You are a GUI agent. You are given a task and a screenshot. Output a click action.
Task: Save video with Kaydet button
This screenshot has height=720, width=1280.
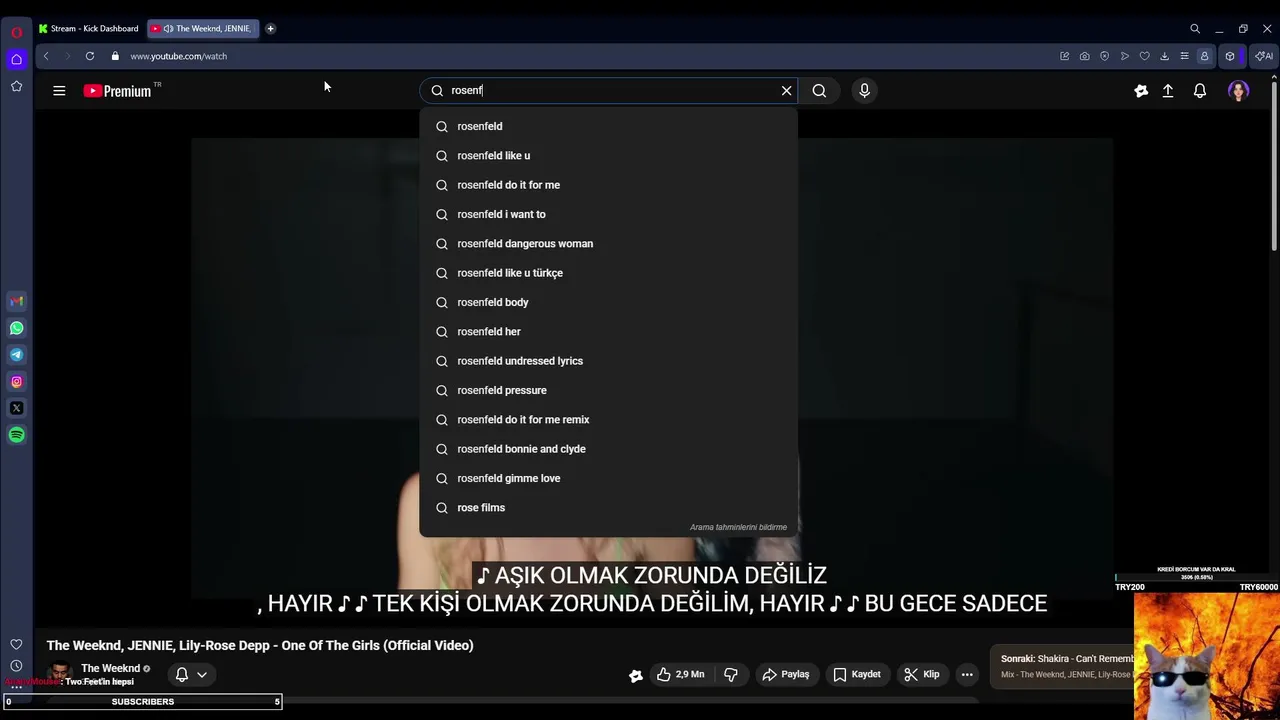(x=857, y=675)
